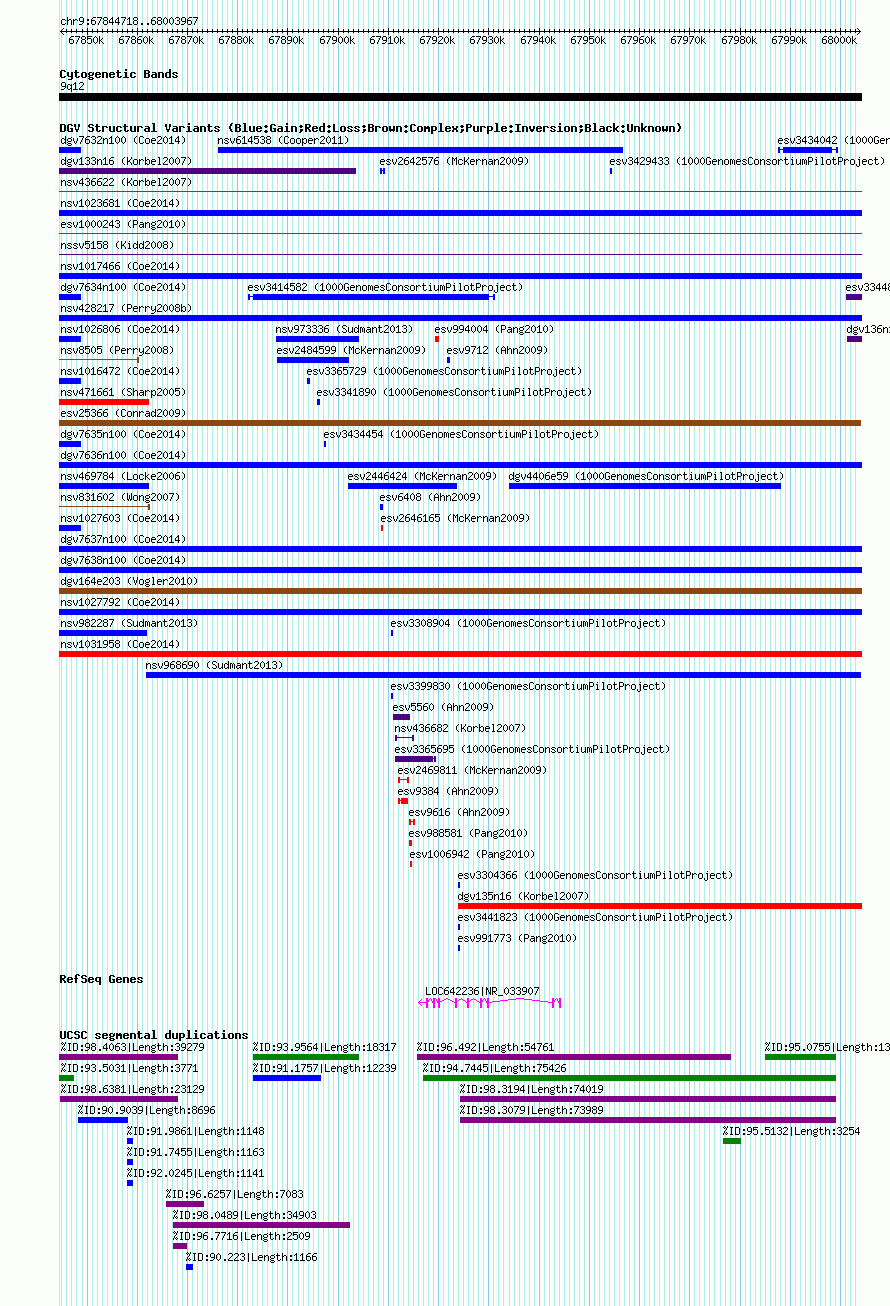
Task: Select variant nsv471661 (Sharp2005) label
Action: 123,392
